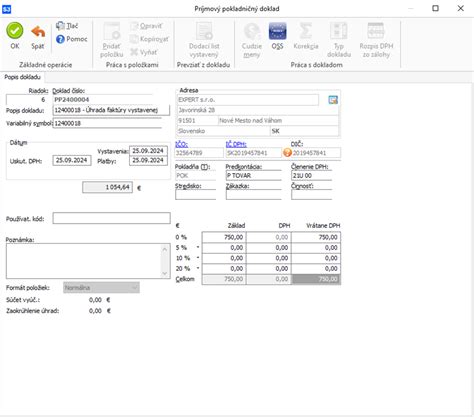
Task: Click the orange verification icon next to DIČ
Action: 287,153
